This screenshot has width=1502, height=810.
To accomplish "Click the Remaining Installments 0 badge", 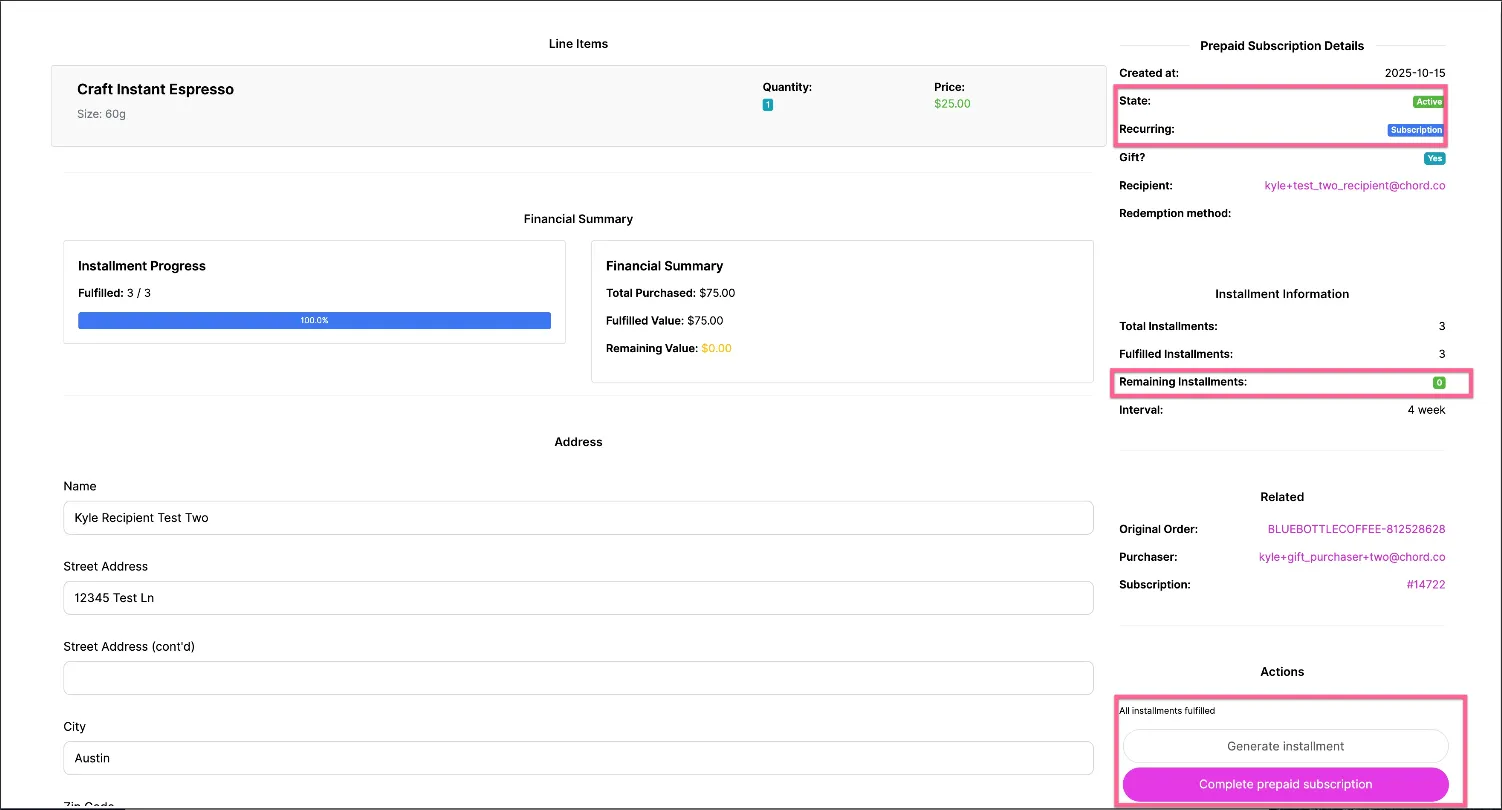I will pyautogui.click(x=1439, y=383).
